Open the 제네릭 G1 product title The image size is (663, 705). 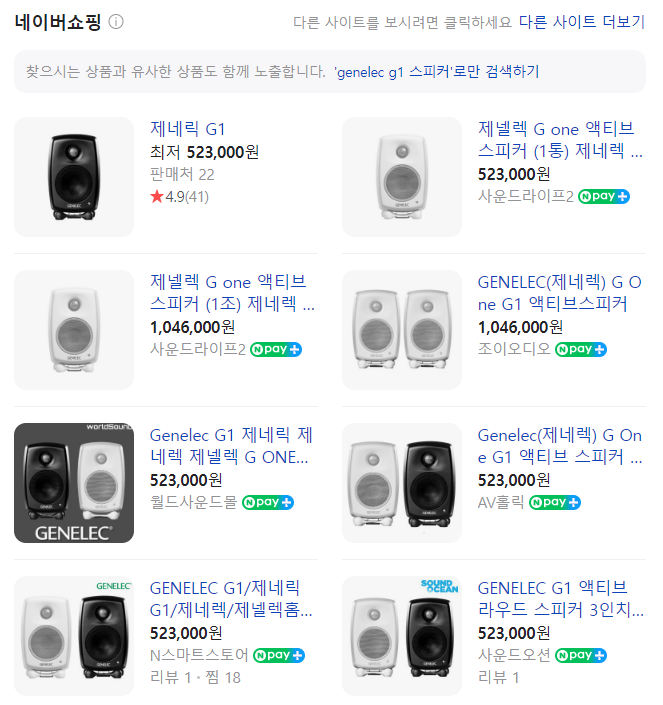point(188,129)
